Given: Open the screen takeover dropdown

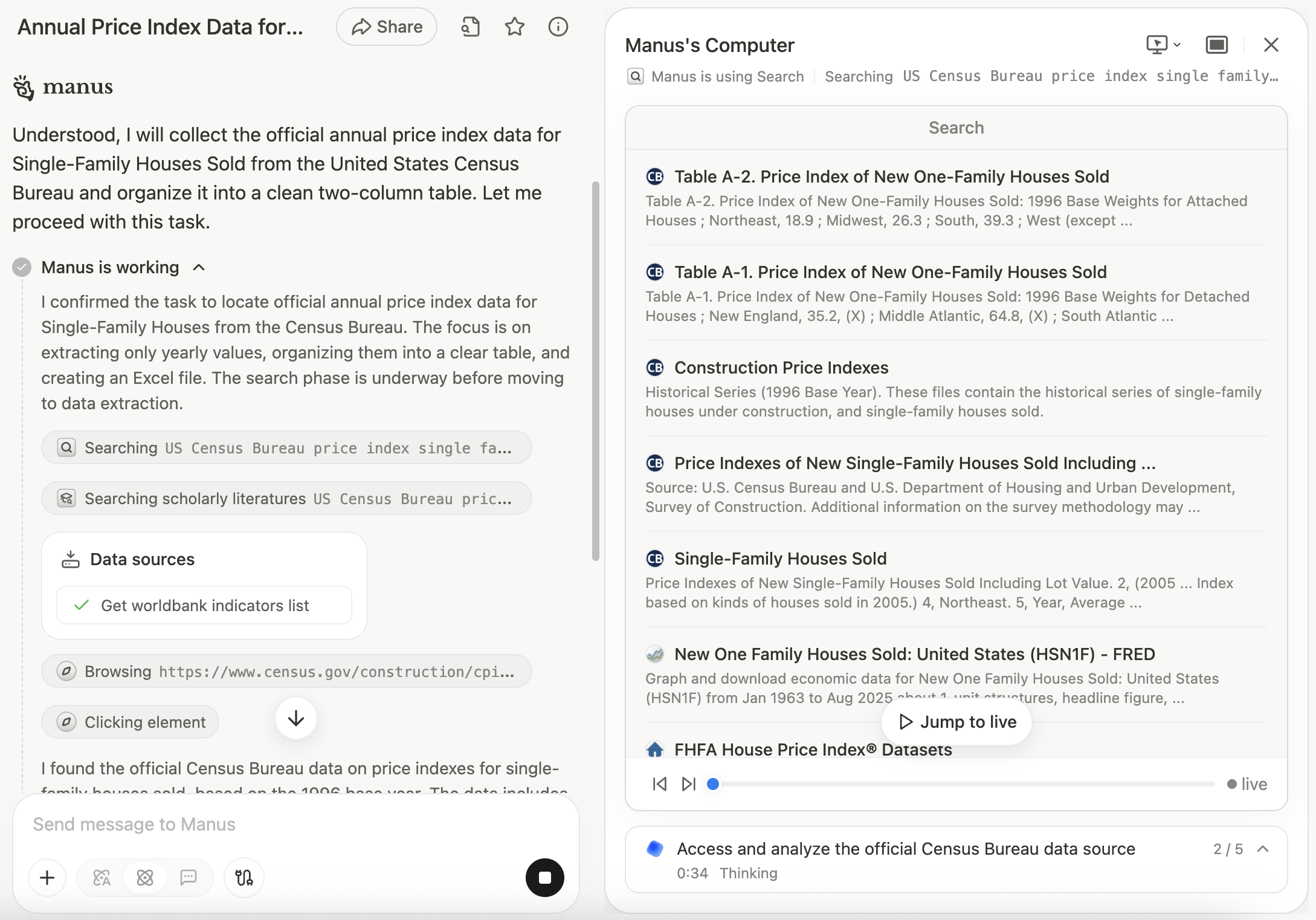Looking at the screenshot, I should click(1163, 45).
